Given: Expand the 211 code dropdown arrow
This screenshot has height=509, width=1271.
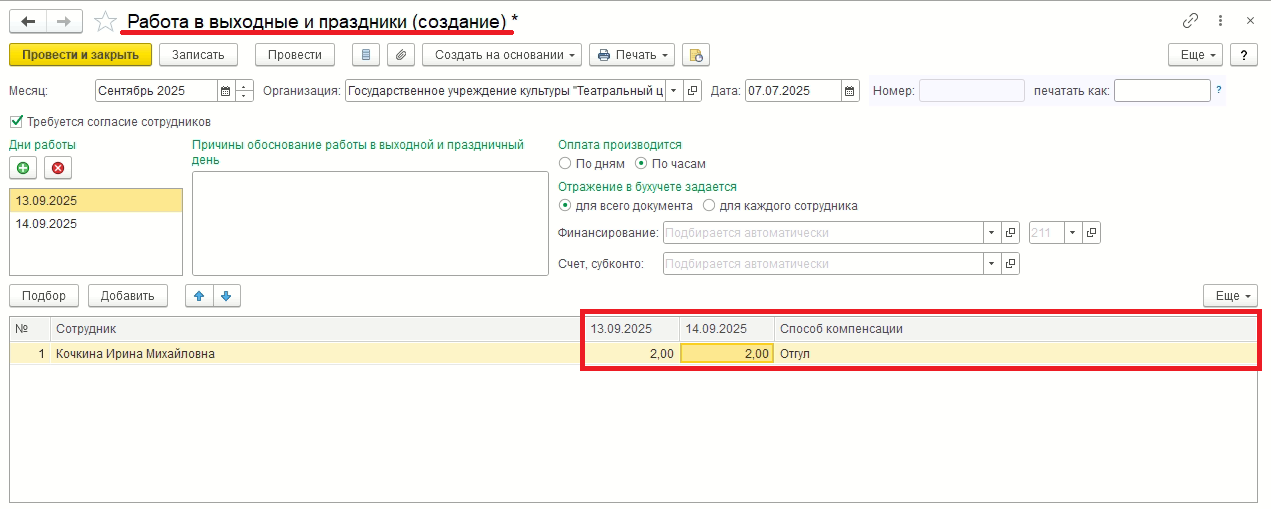Looking at the screenshot, I should click(1073, 233).
